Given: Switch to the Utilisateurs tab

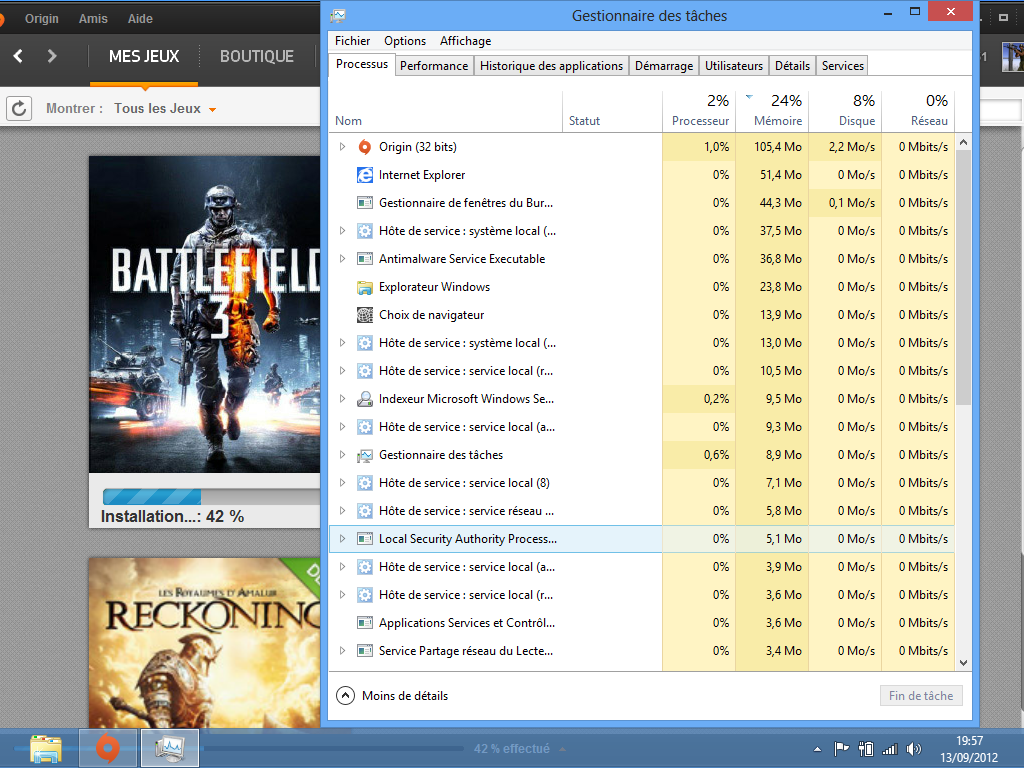Looking at the screenshot, I should (x=734, y=66).
